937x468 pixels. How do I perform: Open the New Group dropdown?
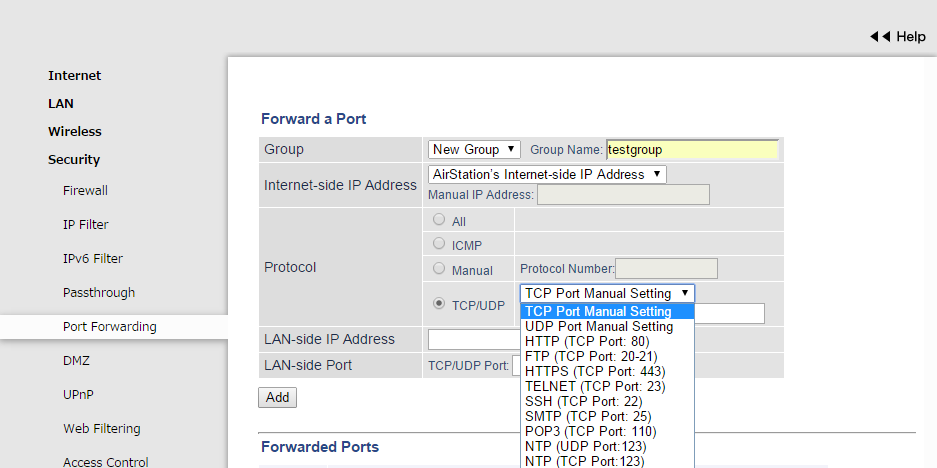point(474,149)
